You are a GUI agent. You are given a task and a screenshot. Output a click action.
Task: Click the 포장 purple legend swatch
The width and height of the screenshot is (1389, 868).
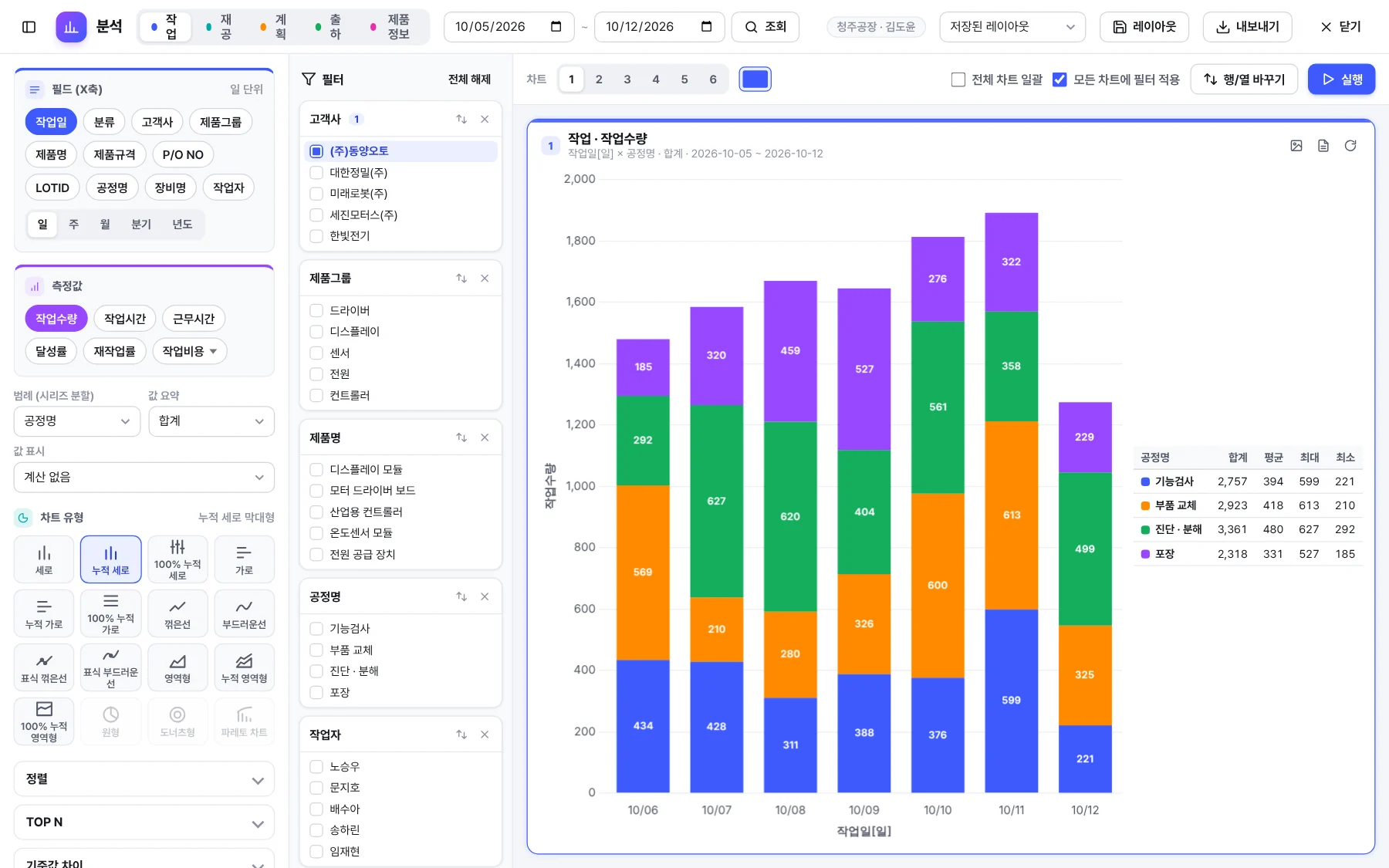coord(1145,554)
